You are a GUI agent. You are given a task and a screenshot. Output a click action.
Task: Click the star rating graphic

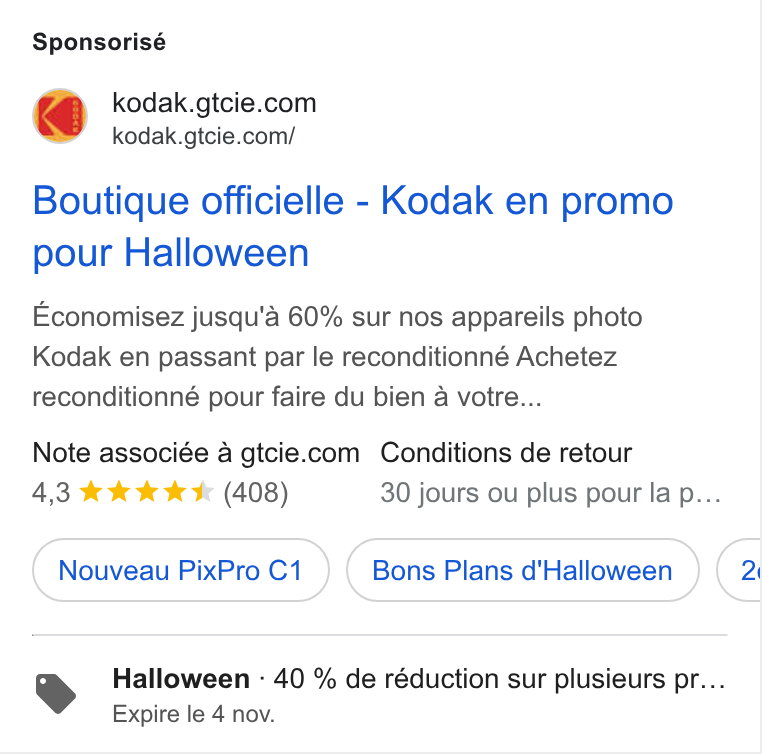(x=146, y=492)
